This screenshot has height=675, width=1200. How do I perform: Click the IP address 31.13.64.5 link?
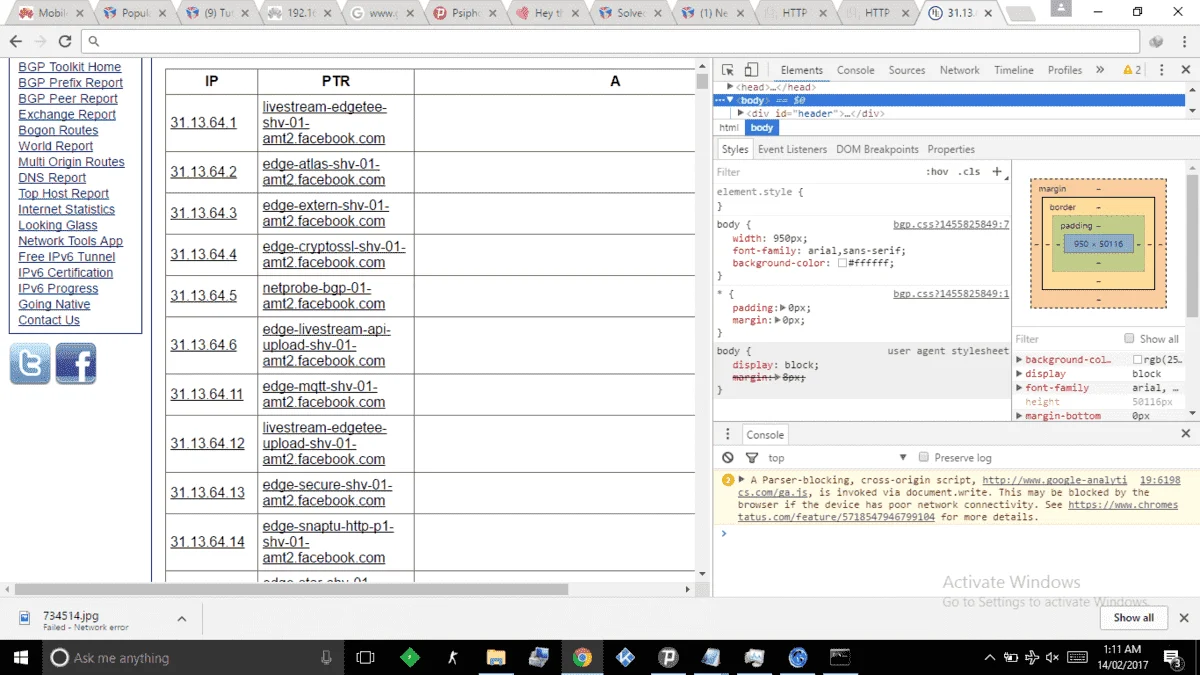pyautogui.click(x=204, y=296)
